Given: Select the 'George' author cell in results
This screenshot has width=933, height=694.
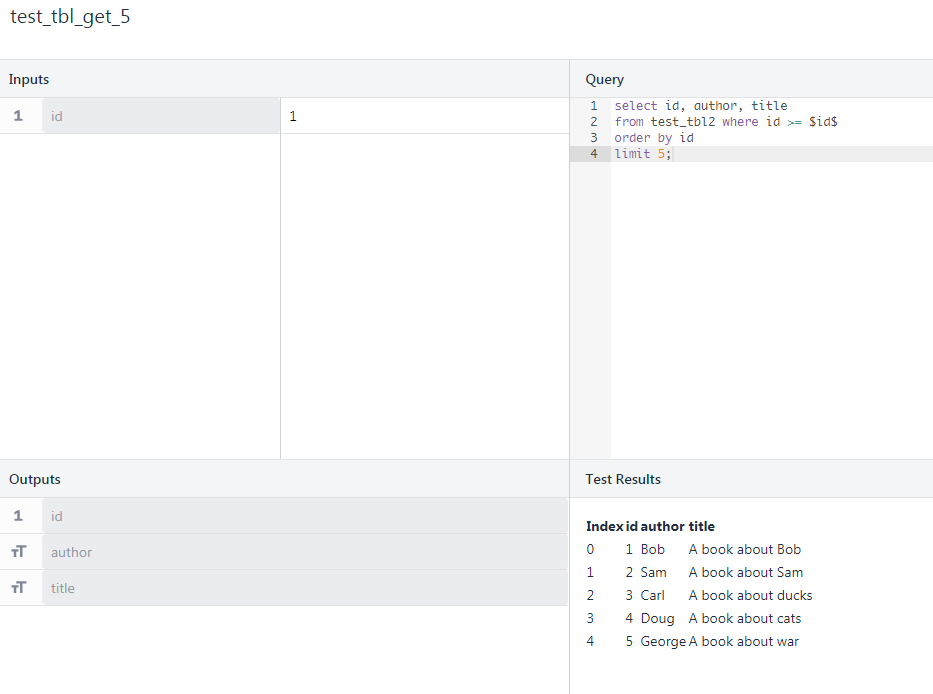Looking at the screenshot, I should click(663, 641).
